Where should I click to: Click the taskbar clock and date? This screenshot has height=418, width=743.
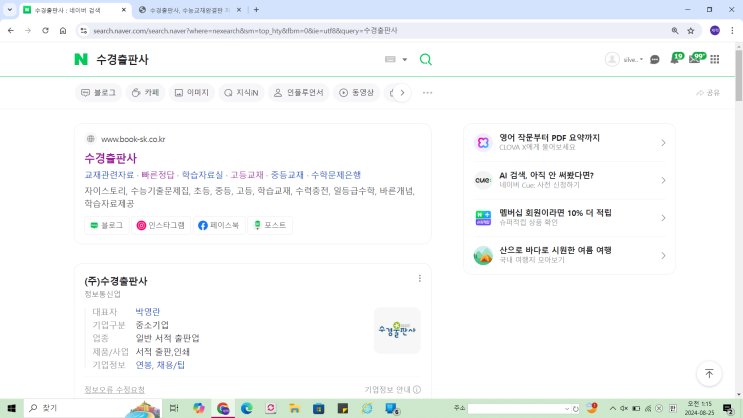(x=699, y=408)
